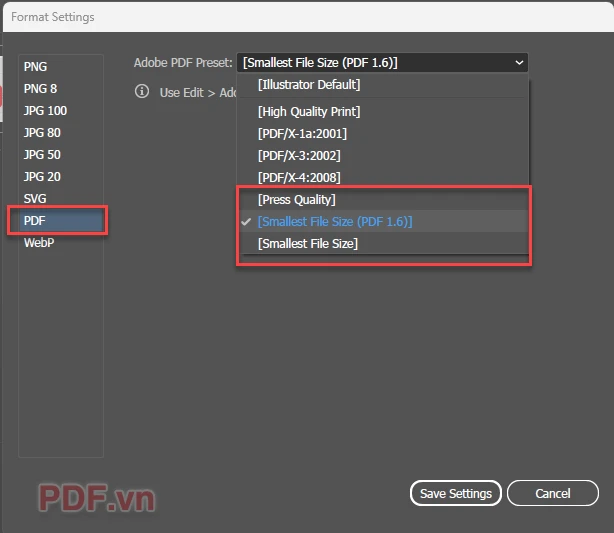
Task: Select the SVG format
Action: coord(61,198)
